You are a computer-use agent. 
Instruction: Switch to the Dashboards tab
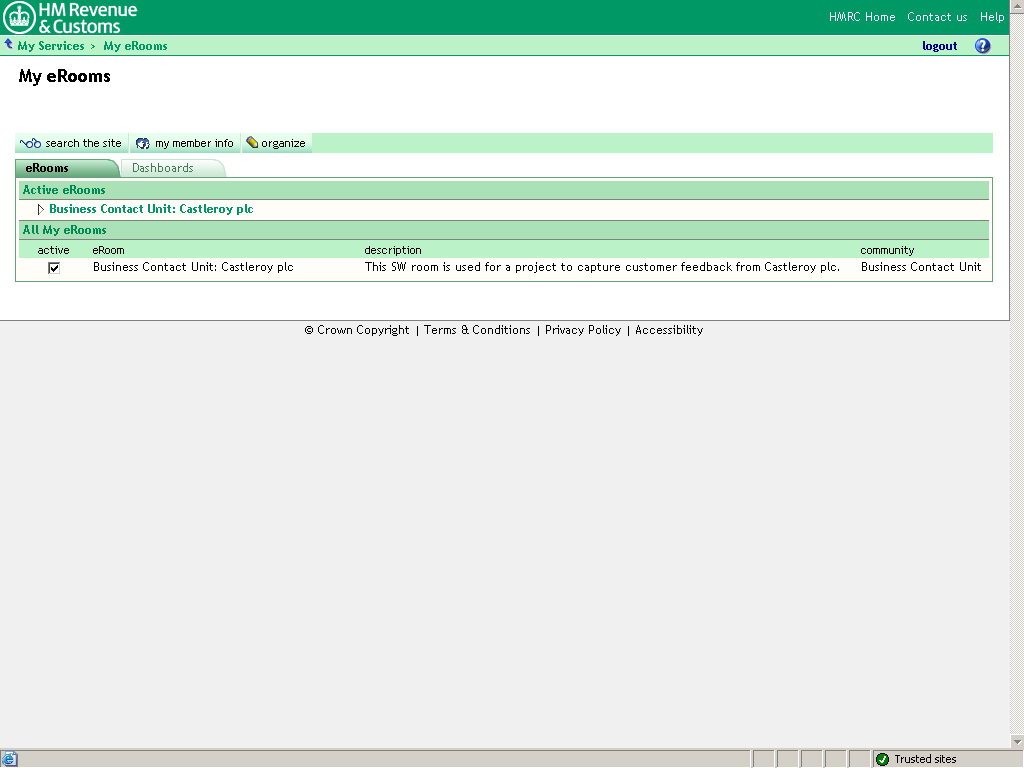pyautogui.click(x=163, y=168)
